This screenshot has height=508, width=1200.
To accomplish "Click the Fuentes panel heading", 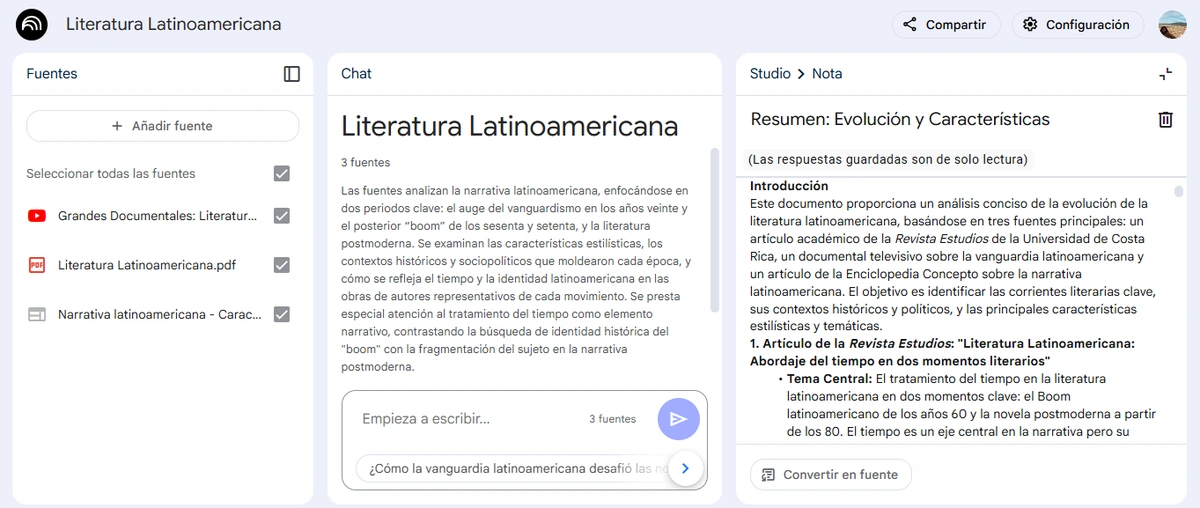I will [51, 74].
